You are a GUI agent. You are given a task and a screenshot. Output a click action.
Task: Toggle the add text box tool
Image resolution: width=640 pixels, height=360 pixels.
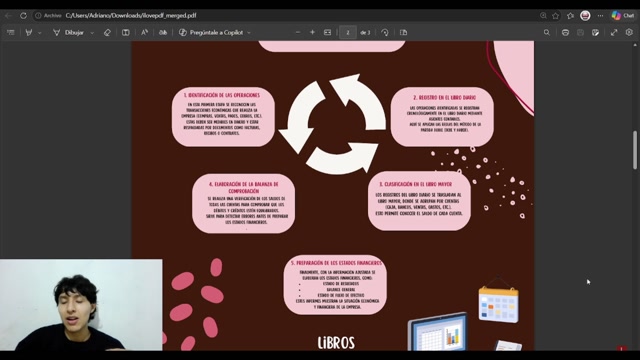[x=126, y=32]
